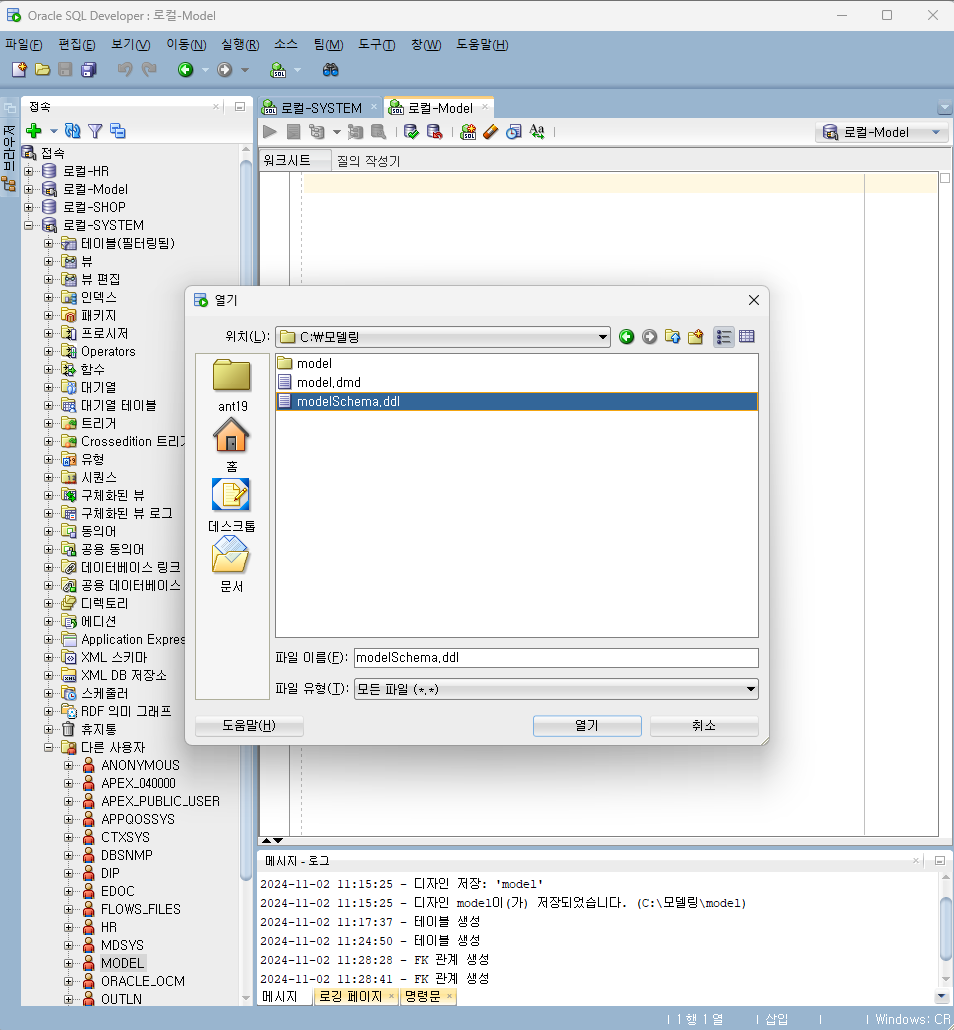Image resolution: width=954 pixels, height=1030 pixels.
Task: Select the Documents (문서) shortcut in dialog
Action: [x=232, y=565]
